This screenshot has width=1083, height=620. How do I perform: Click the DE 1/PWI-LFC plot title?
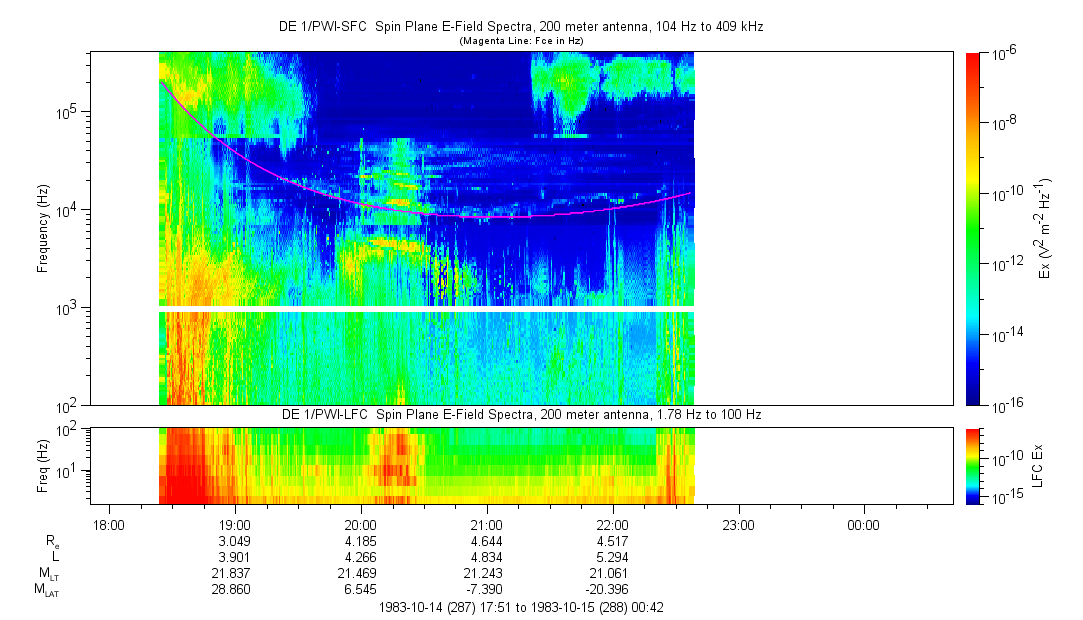click(520, 414)
